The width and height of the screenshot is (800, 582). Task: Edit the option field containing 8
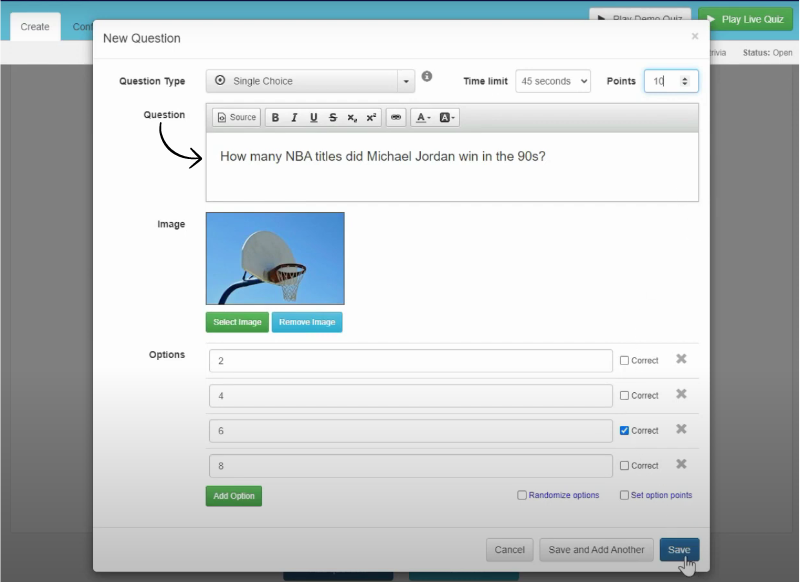click(x=411, y=466)
